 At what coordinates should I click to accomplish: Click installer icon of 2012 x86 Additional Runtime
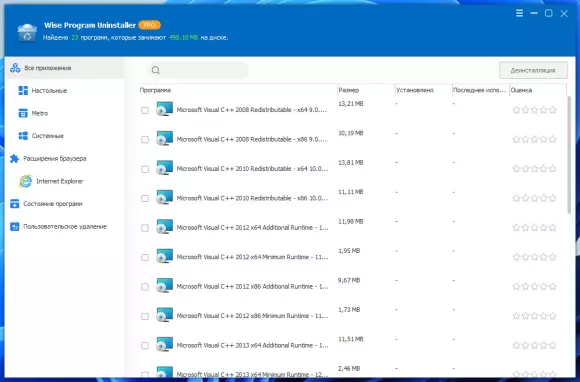click(164, 285)
